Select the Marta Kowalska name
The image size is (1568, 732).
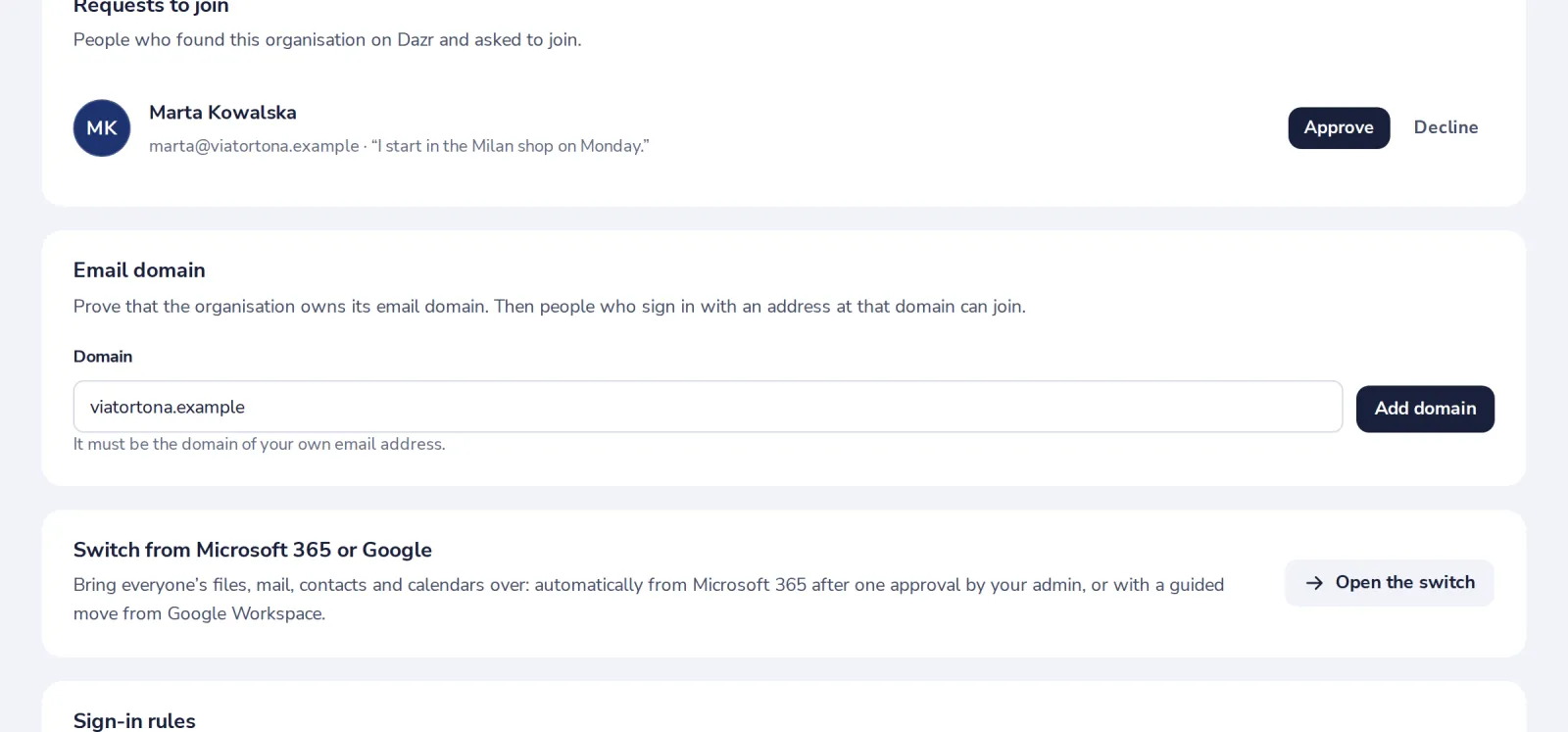point(222,113)
